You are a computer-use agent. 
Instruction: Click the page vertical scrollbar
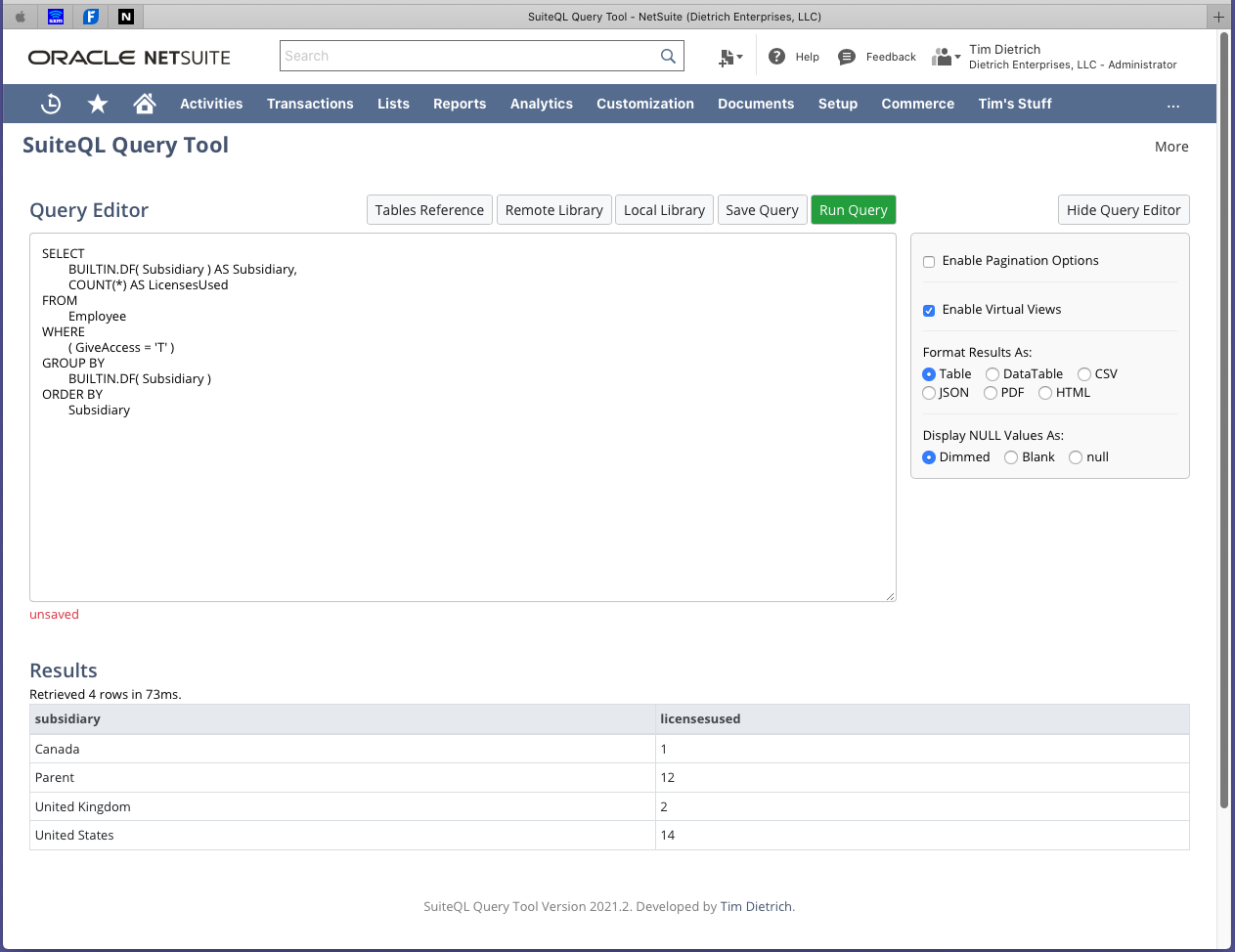click(x=1224, y=420)
